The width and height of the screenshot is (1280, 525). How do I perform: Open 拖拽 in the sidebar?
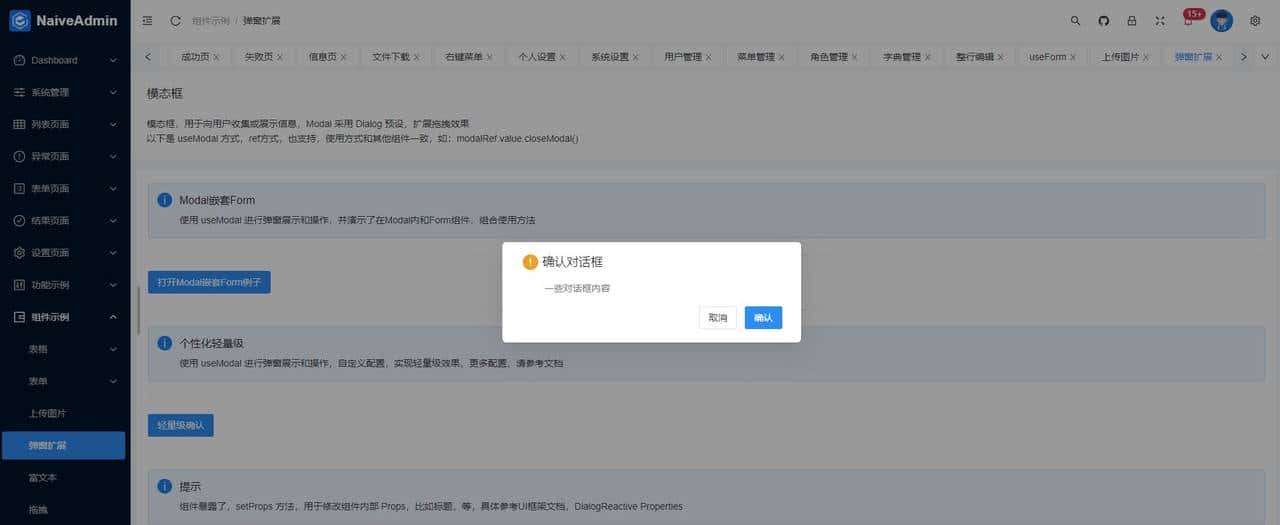[x=65, y=509]
